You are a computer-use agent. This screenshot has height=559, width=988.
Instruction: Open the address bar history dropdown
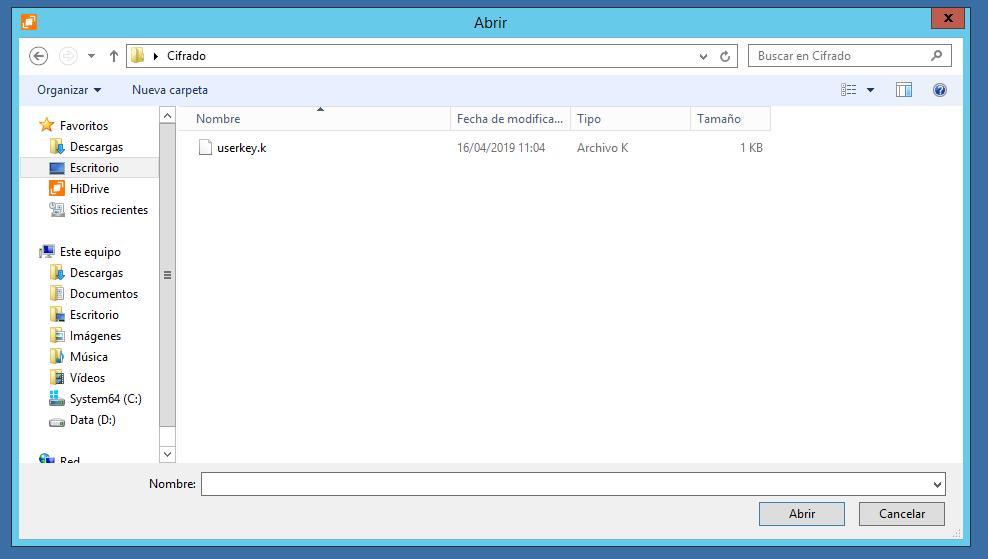[703, 56]
